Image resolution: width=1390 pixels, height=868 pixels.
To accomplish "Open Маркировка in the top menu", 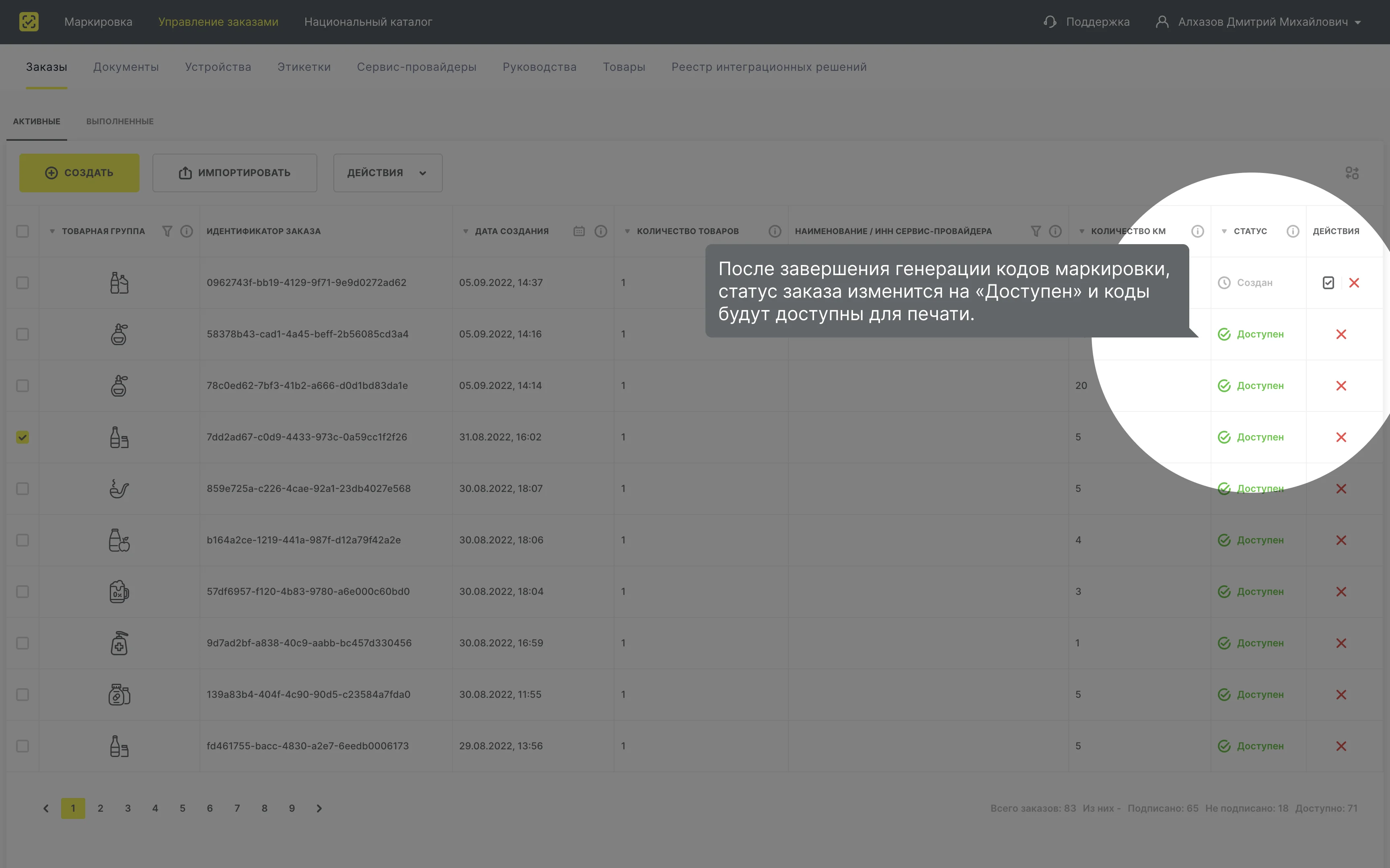I will pyautogui.click(x=98, y=22).
